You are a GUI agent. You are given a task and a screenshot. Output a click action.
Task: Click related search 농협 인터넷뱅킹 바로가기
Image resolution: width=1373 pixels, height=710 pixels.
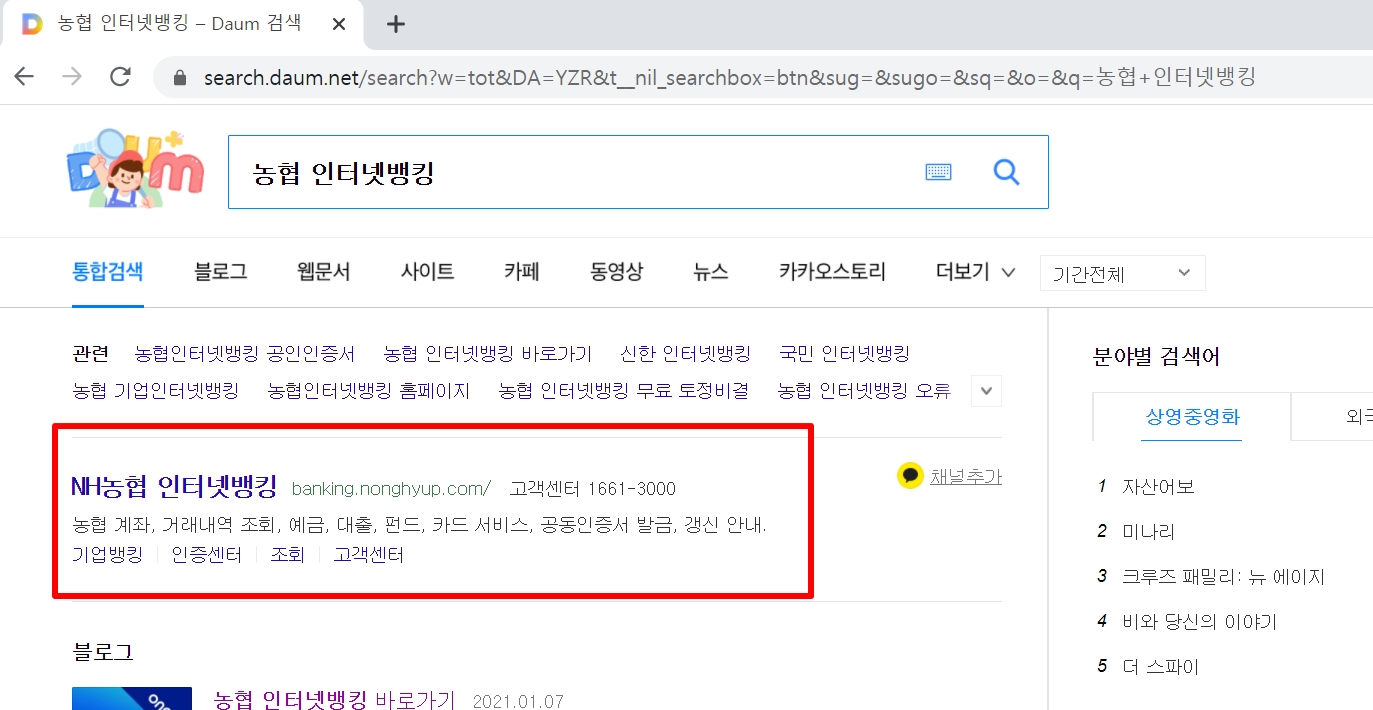pos(488,353)
